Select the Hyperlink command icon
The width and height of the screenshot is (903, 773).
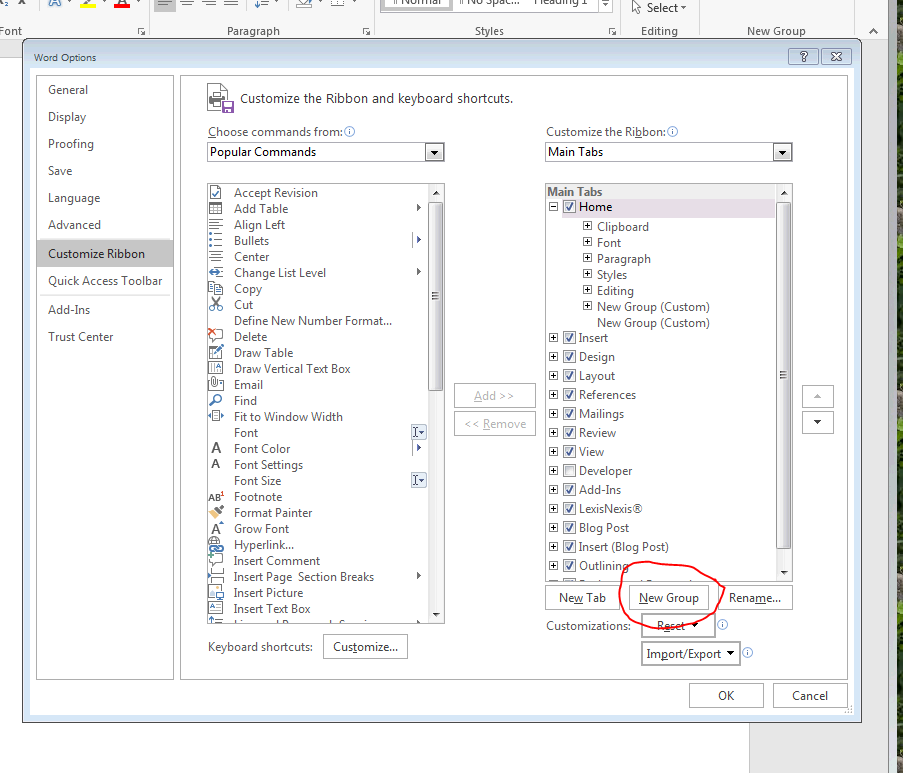(215, 545)
